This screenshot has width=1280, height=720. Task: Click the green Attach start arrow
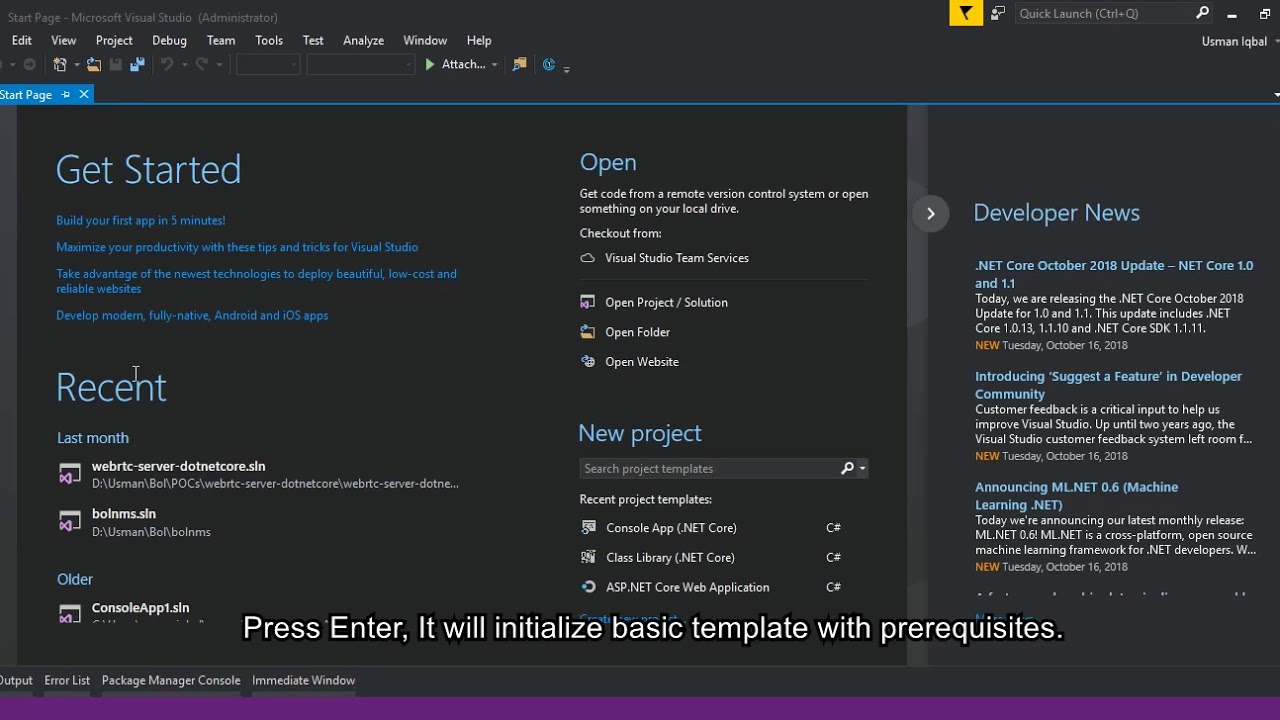(430, 64)
